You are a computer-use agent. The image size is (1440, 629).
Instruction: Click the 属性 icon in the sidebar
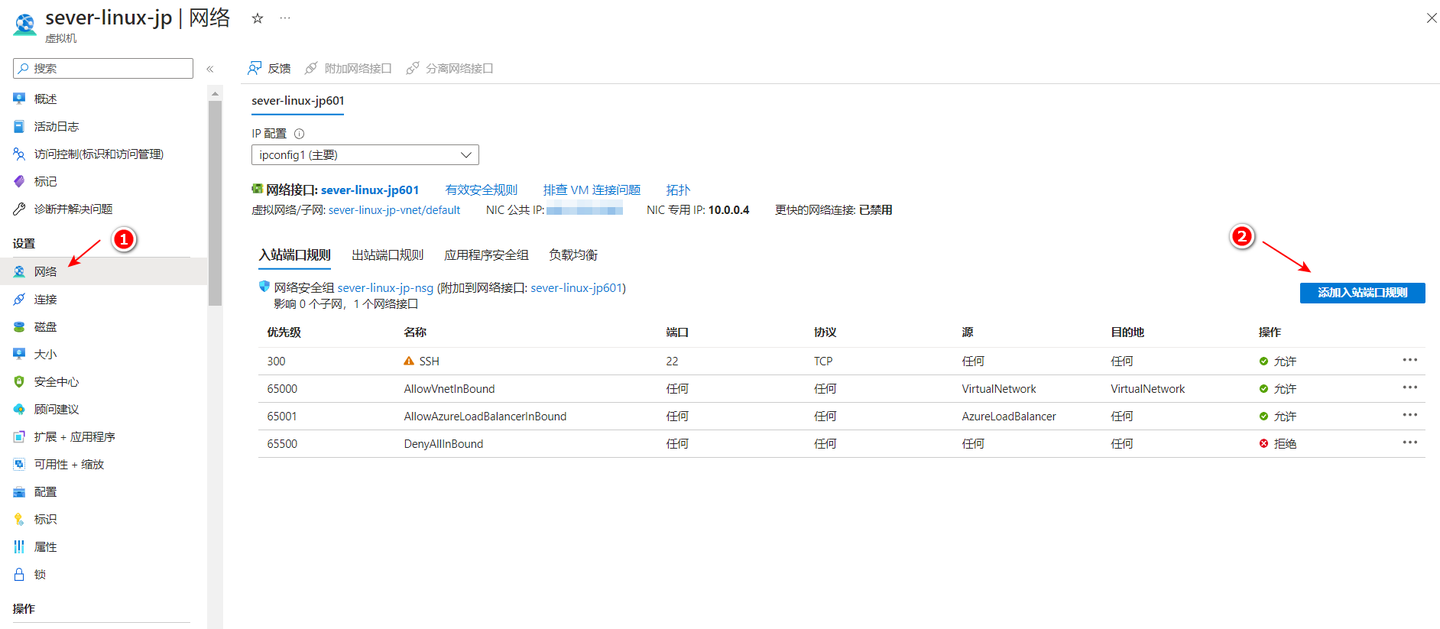coord(18,547)
